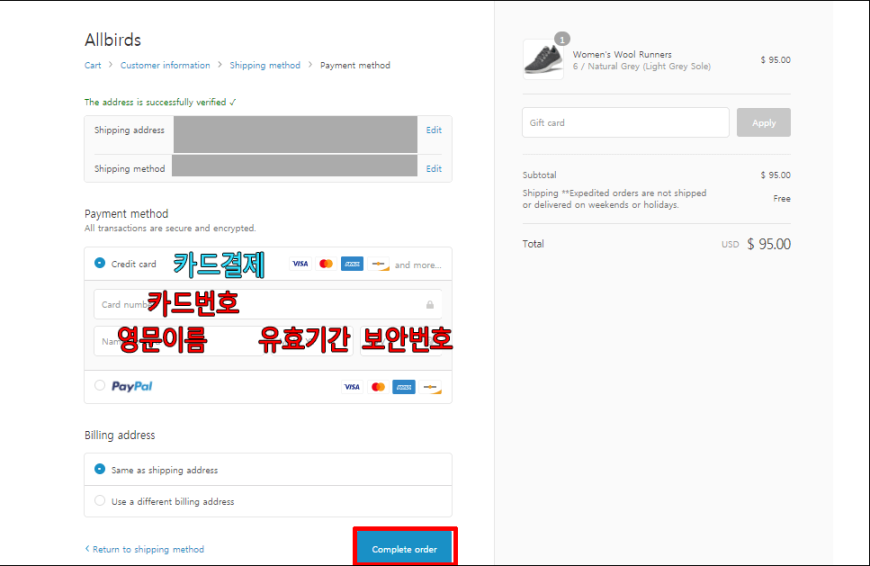Click the Allbirds store title
The image size is (870, 566).
pos(113,40)
